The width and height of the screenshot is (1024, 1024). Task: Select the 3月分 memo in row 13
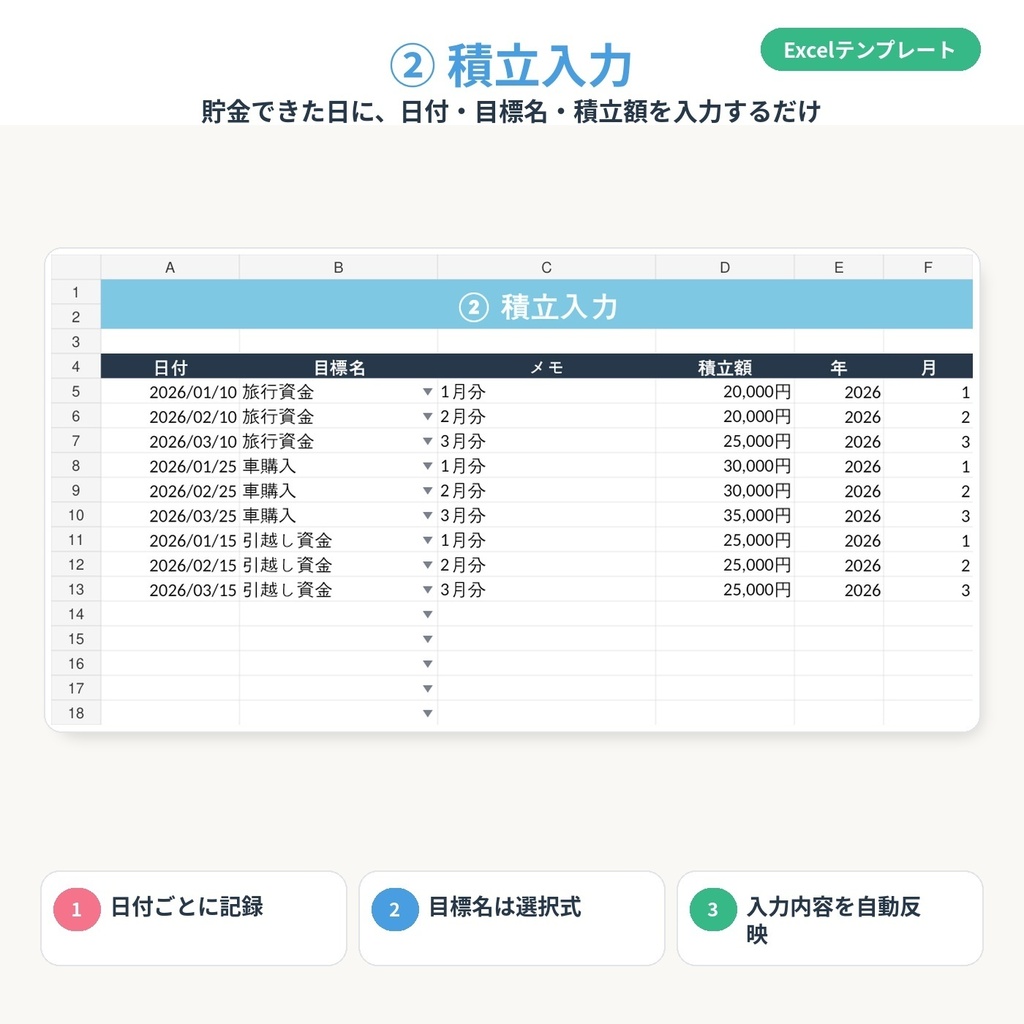click(x=547, y=590)
